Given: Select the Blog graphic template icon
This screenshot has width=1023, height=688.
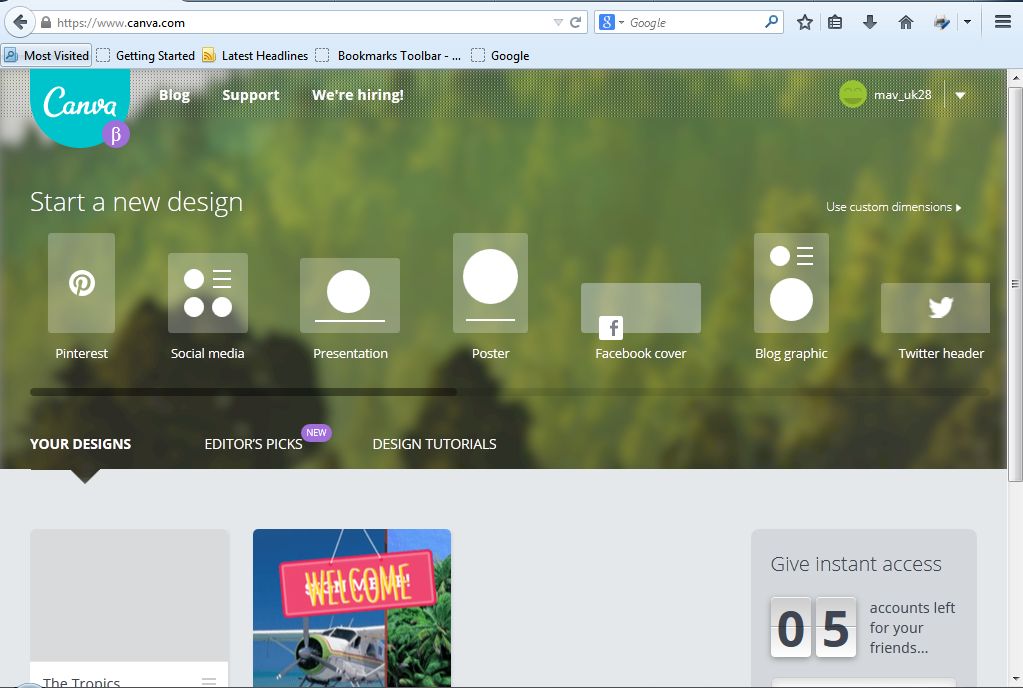Looking at the screenshot, I should pyautogui.click(x=791, y=283).
